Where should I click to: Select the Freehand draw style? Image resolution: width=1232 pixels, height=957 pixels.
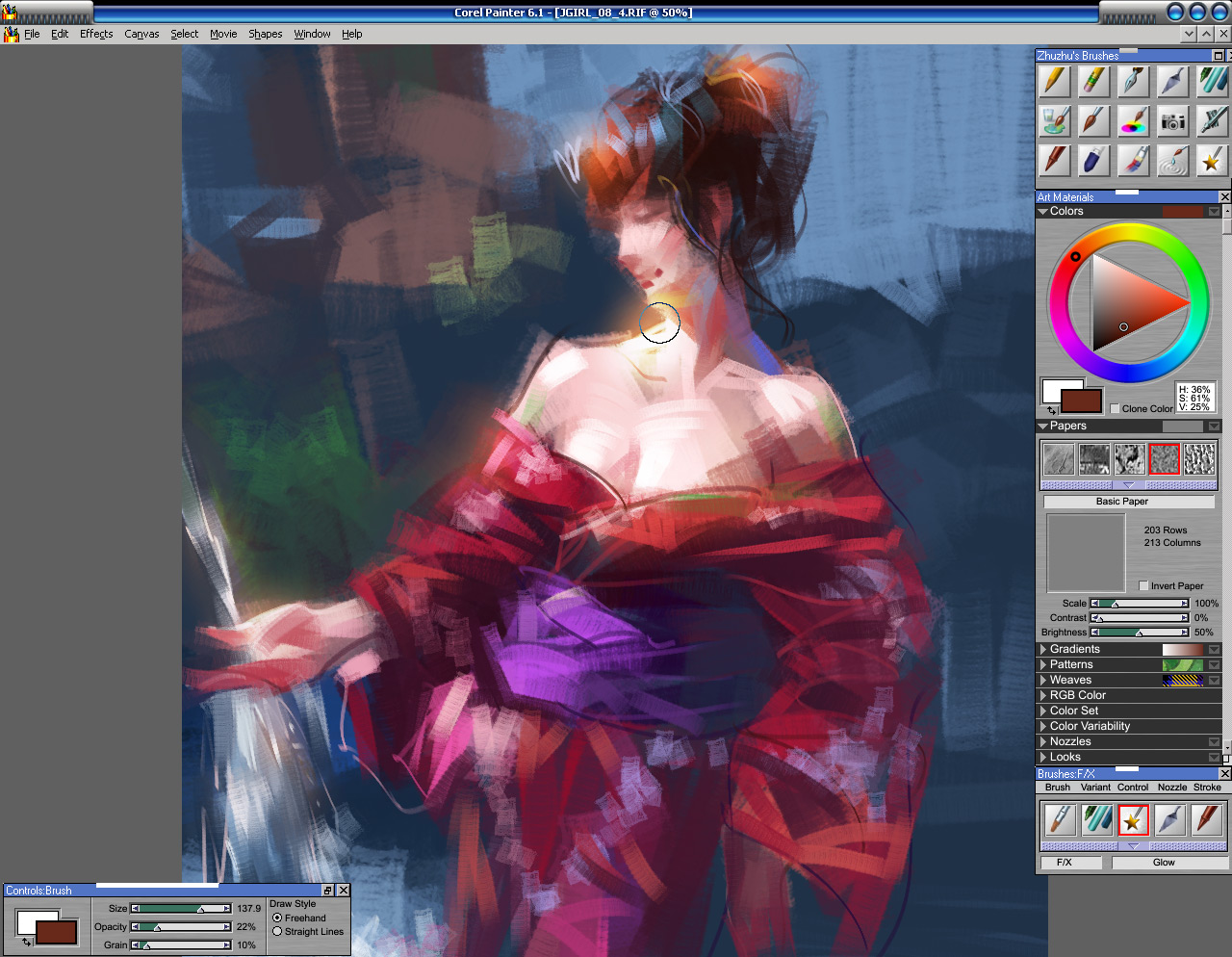tap(277, 918)
